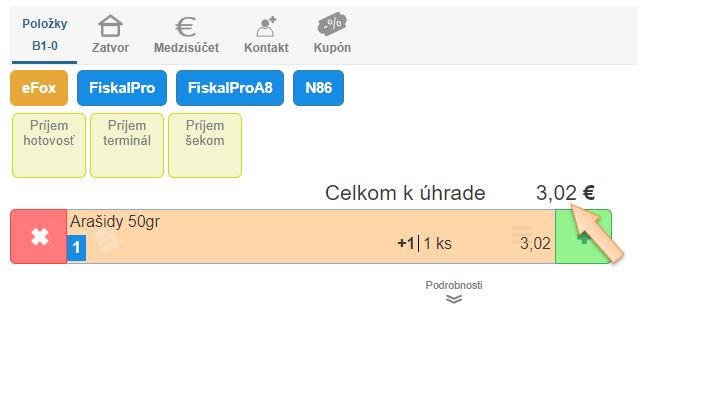Image resolution: width=704 pixels, height=400 pixels.
Task: Select Príjem terminál payment
Action: point(127,145)
